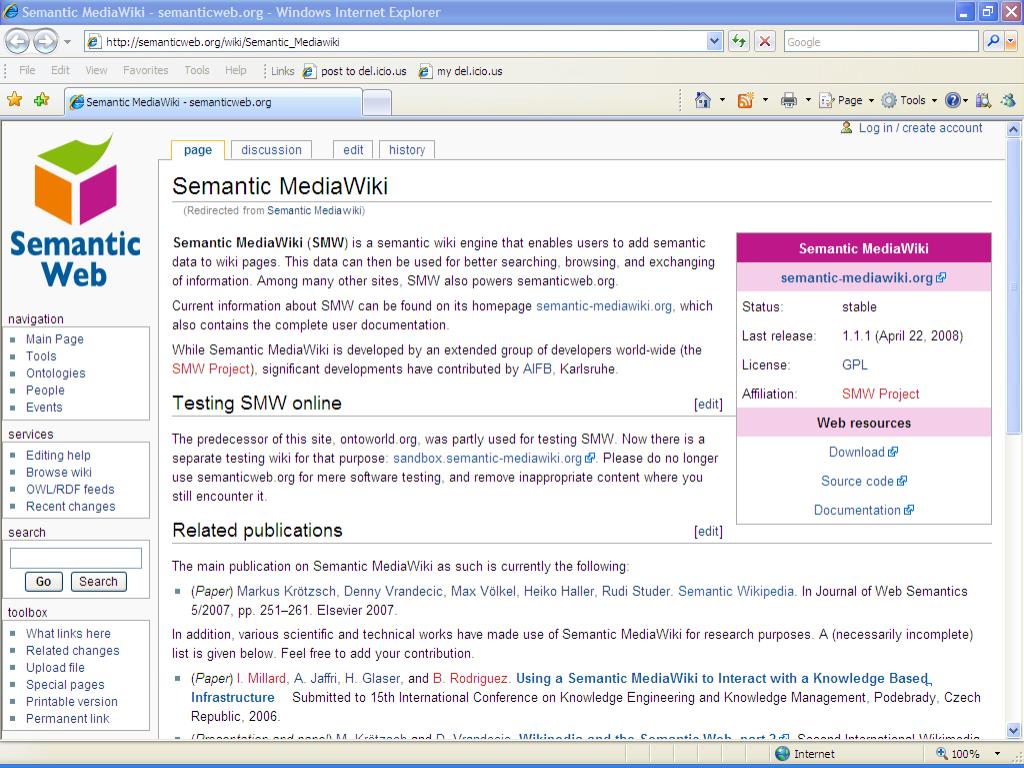Click the Download link in Web resources
1024x768 pixels.
coord(863,452)
